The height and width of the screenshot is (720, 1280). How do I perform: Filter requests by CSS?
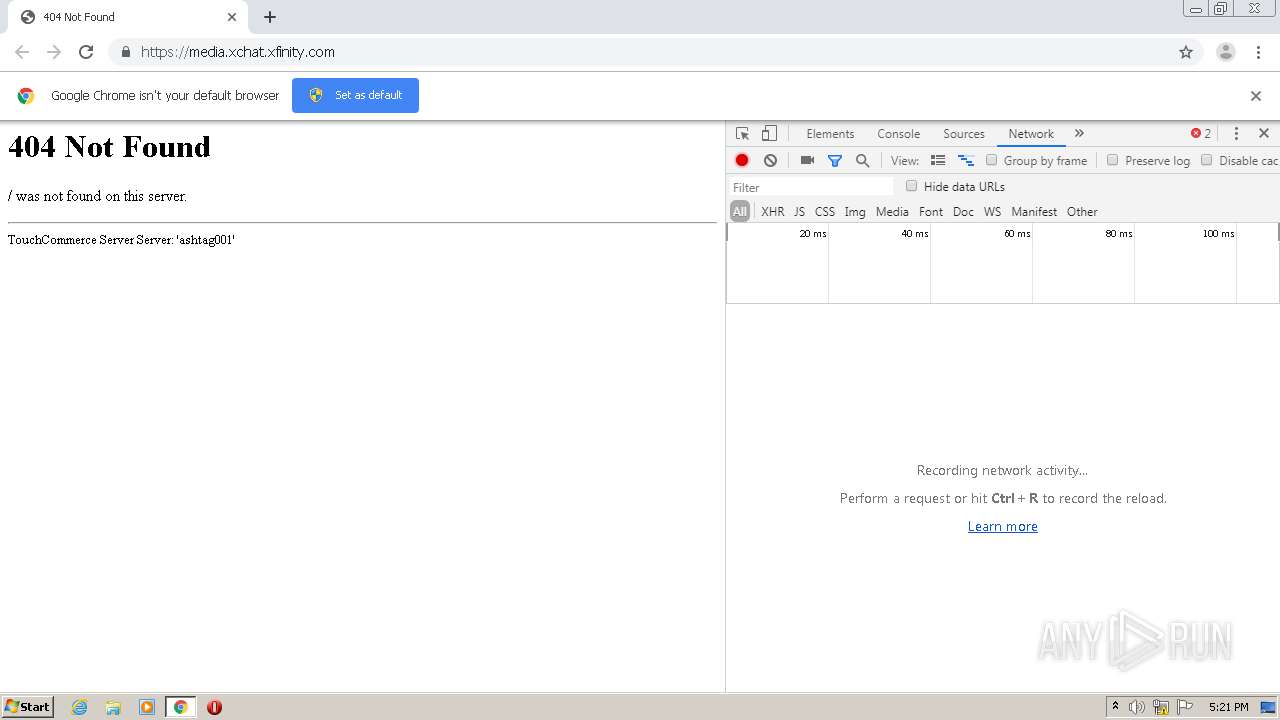[x=825, y=212]
